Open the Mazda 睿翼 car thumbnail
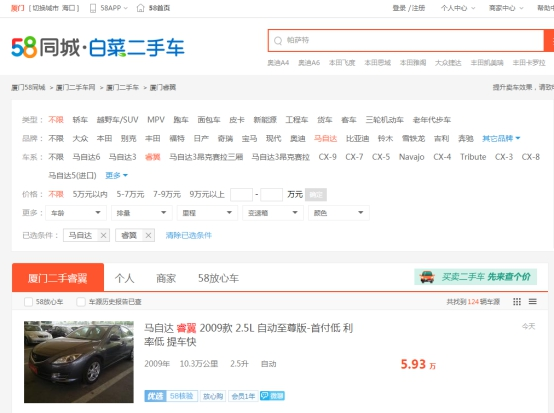 (x=79, y=362)
